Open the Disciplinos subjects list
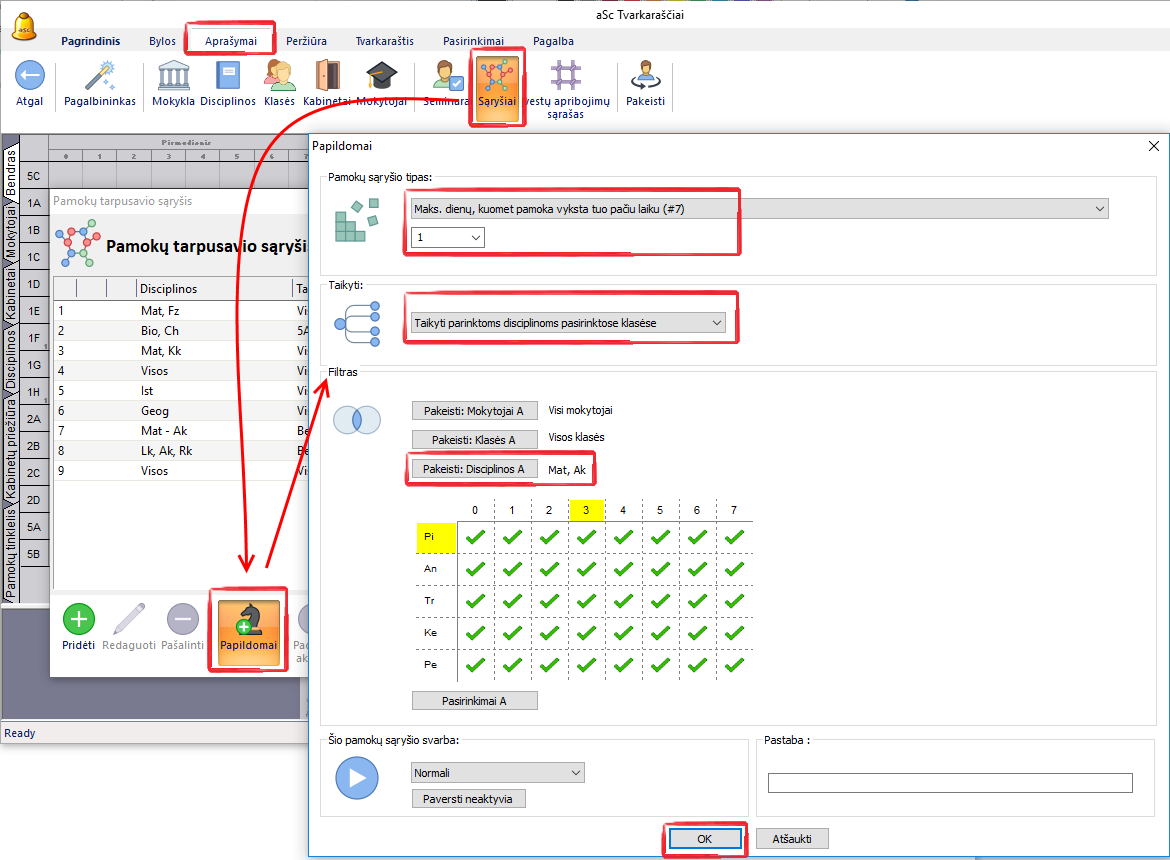This screenshot has height=860, width=1170. [x=228, y=77]
